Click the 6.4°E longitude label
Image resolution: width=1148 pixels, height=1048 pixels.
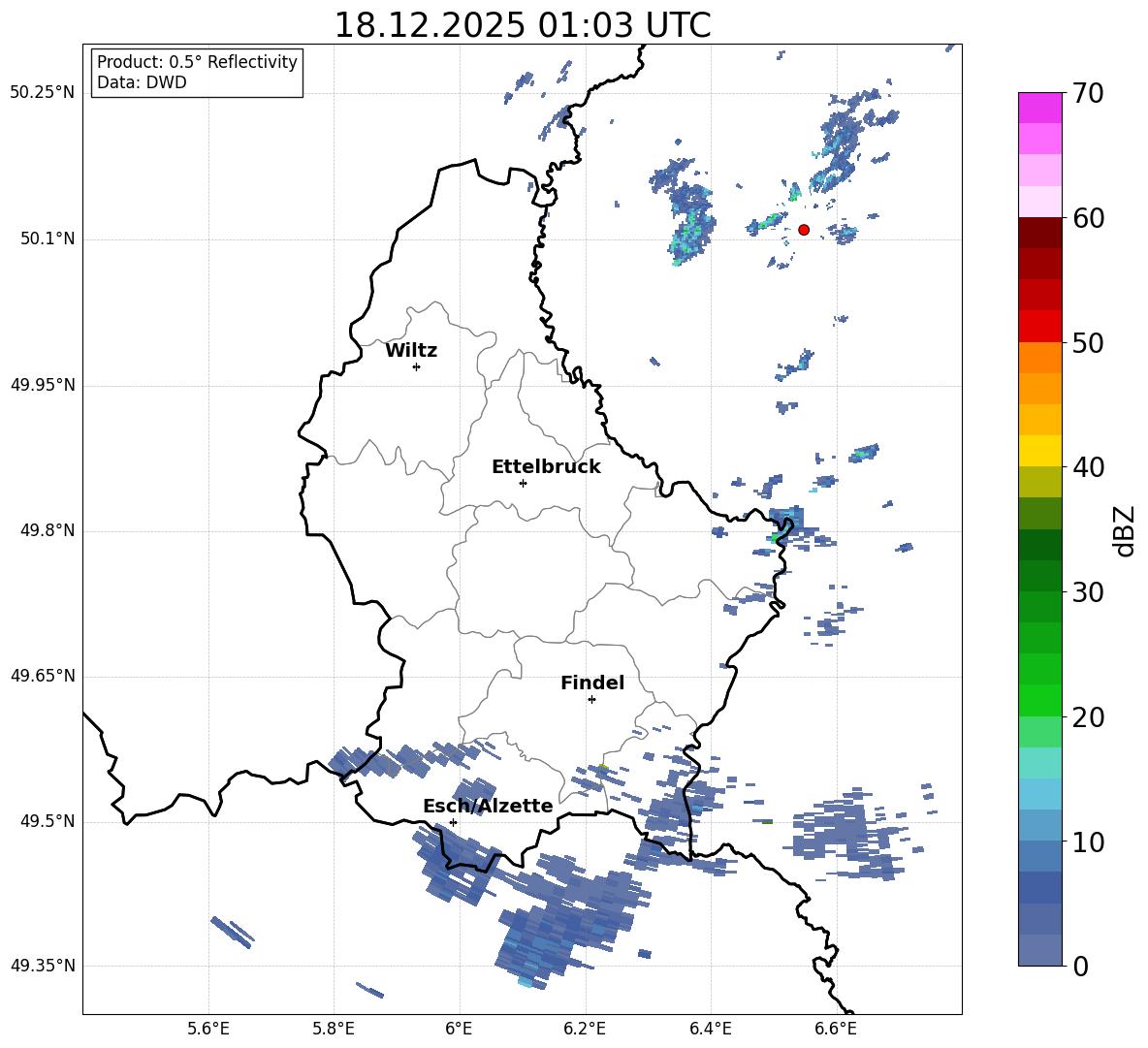(x=710, y=1029)
